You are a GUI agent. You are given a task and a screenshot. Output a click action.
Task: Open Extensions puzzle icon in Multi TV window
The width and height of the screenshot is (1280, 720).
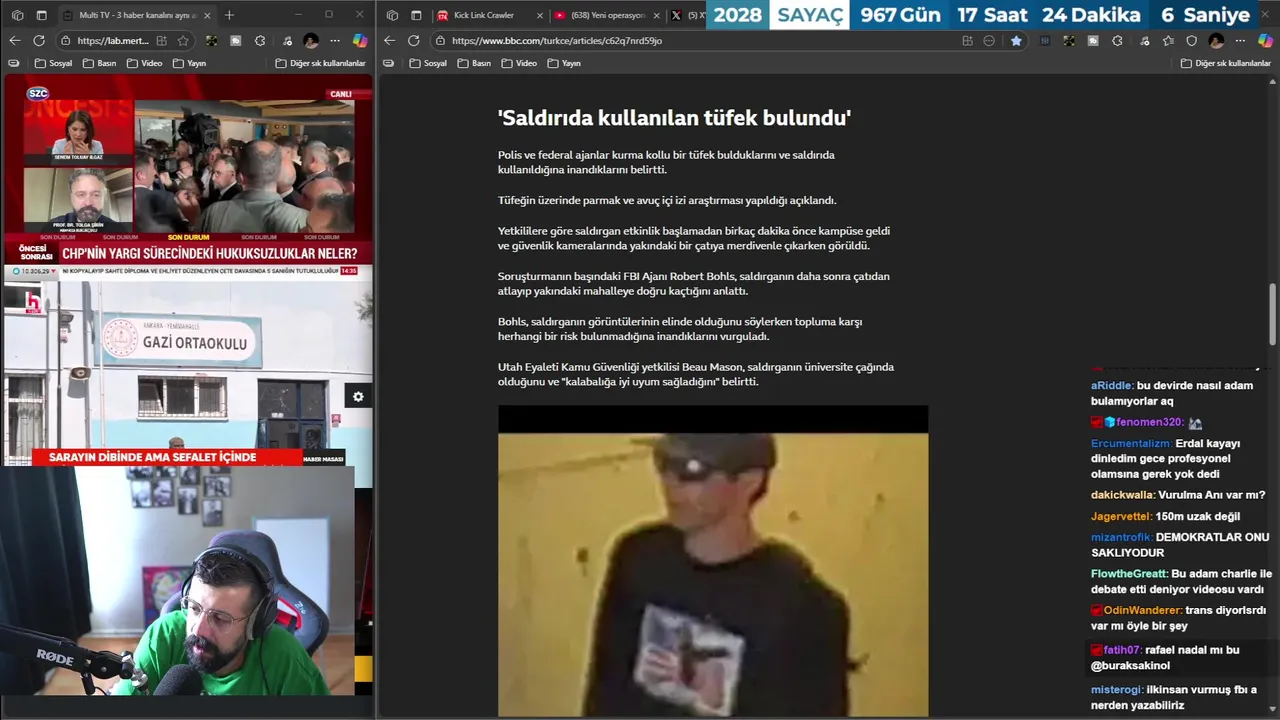point(260,40)
